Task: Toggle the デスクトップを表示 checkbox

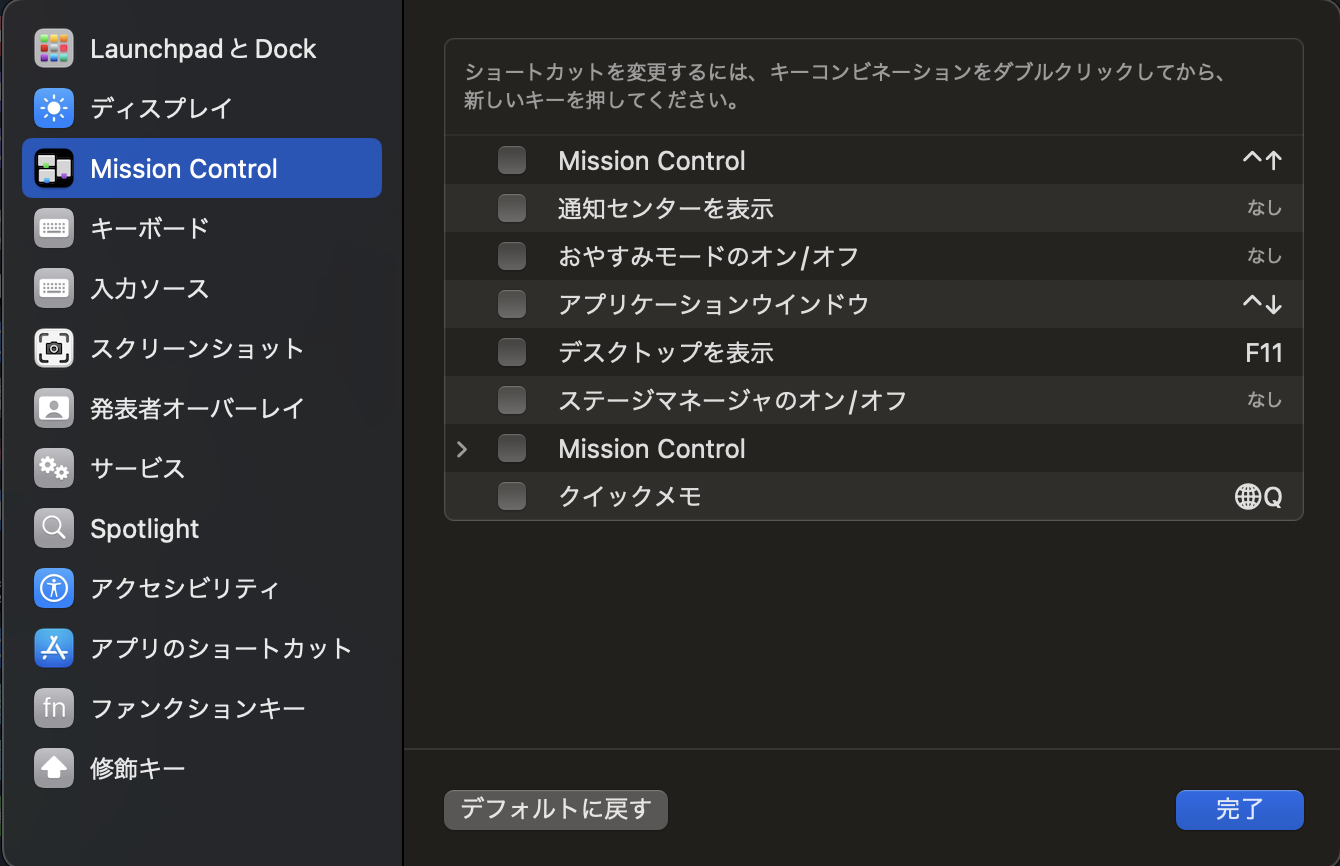Action: tap(512, 352)
